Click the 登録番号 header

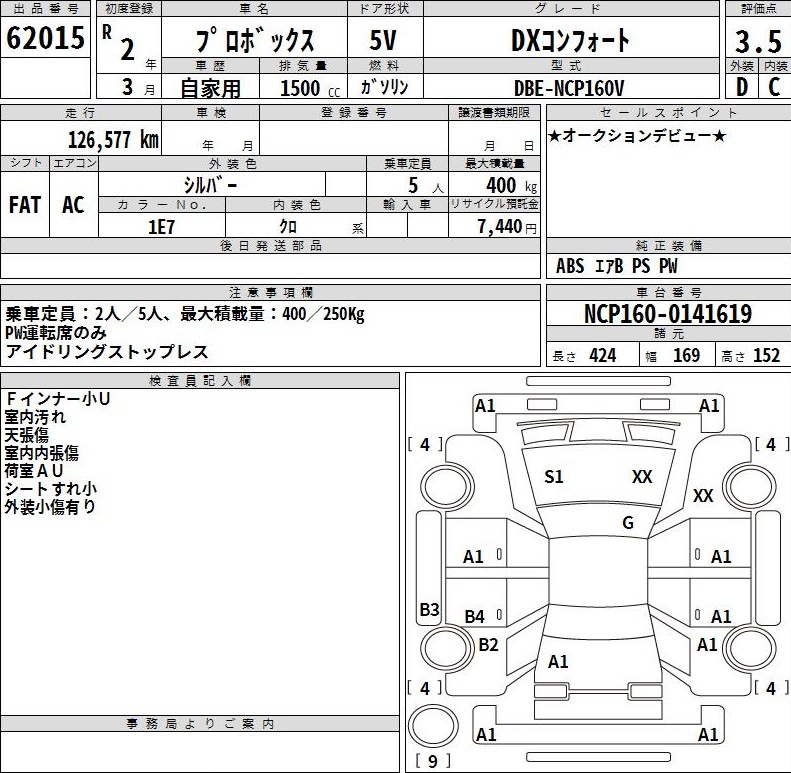(x=354, y=113)
